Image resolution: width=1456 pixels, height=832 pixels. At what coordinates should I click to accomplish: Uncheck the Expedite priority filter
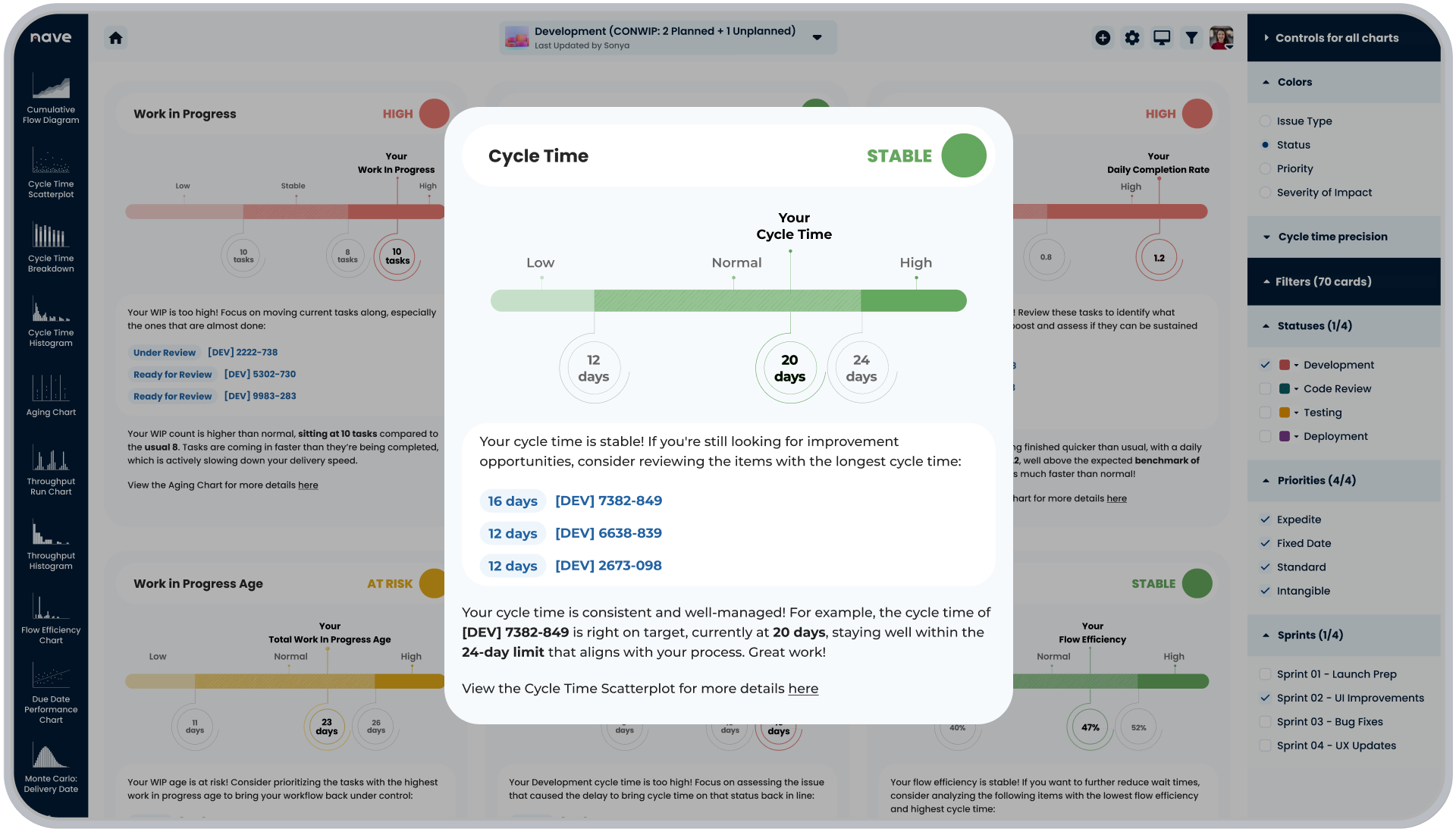(1265, 519)
